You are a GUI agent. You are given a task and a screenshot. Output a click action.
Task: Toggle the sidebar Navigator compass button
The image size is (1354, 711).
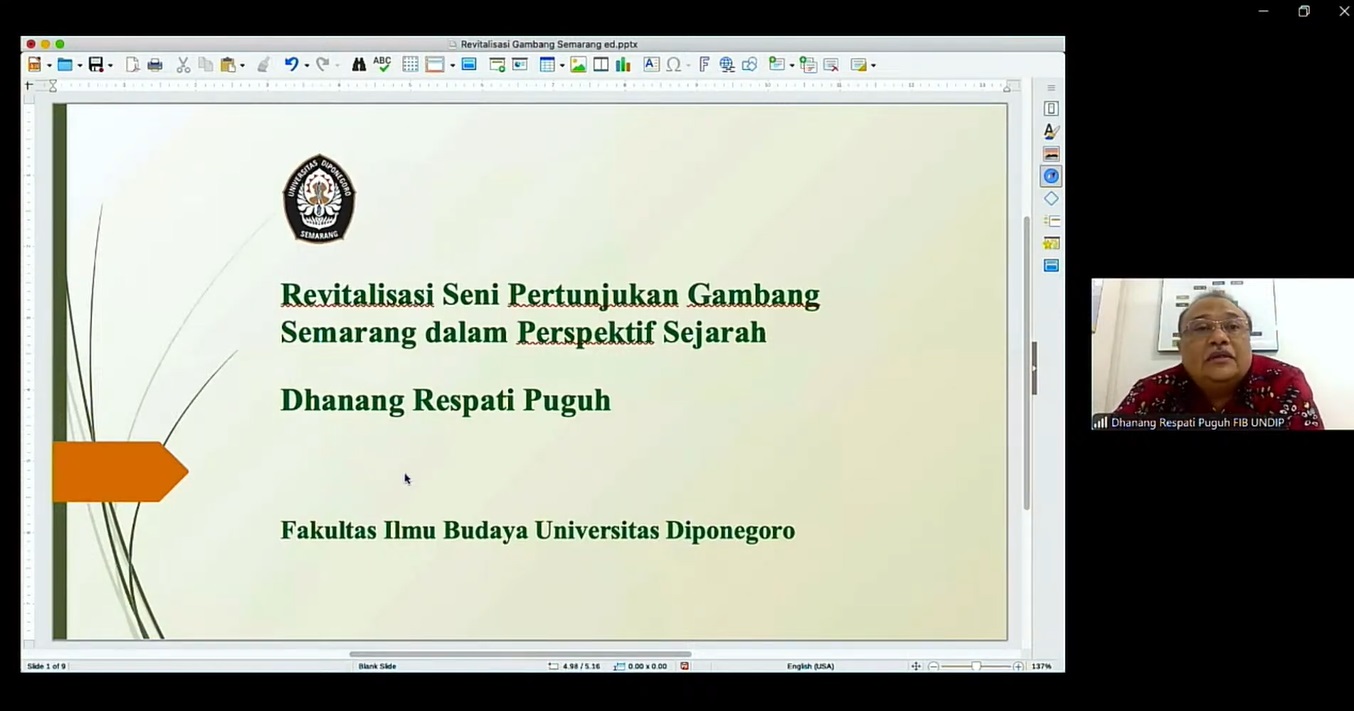1051,176
